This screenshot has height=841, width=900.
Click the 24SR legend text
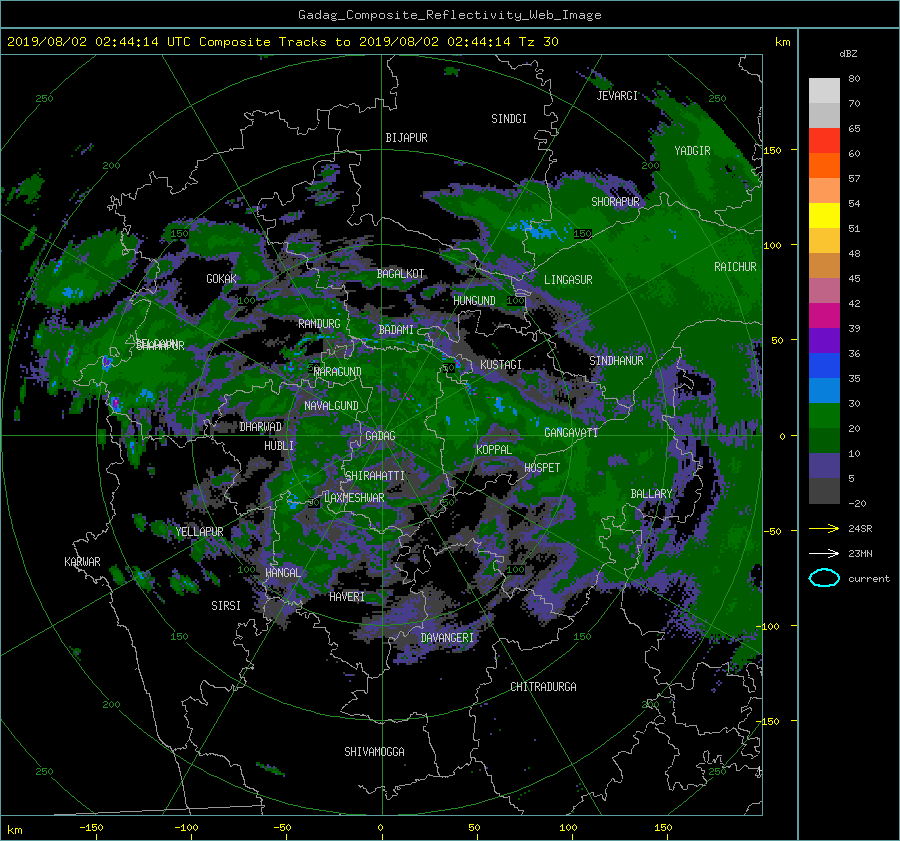pyautogui.click(x=860, y=528)
